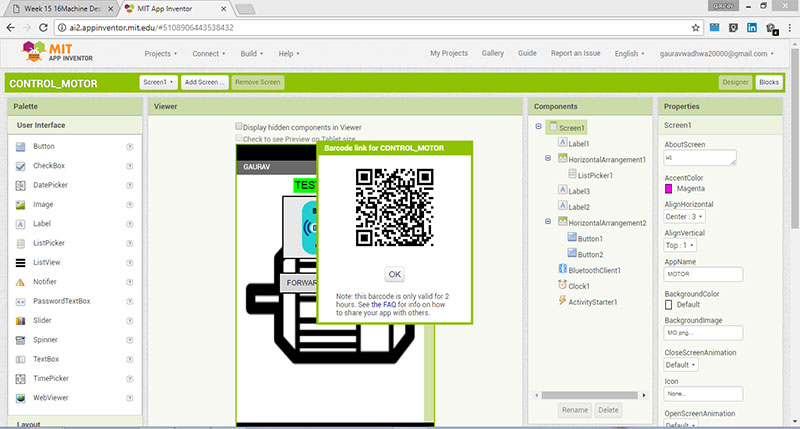800x429 pixels.
Task: Select Button2 in Components tree
Action: pos(590,255)
